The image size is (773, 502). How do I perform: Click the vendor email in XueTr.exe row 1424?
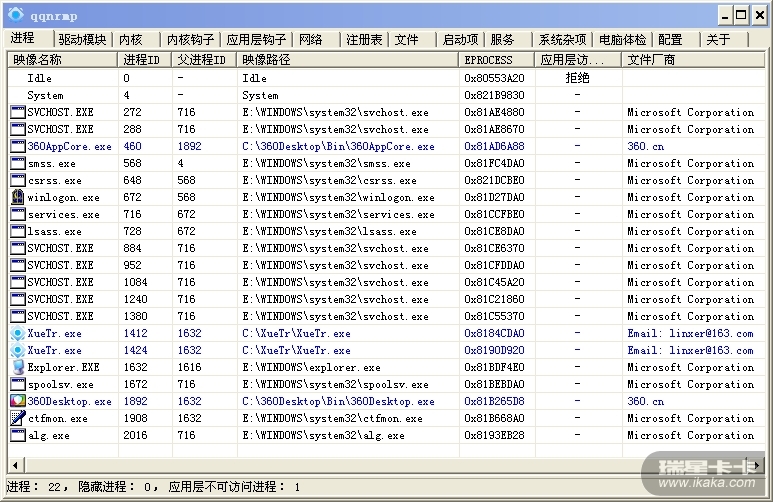690,350
